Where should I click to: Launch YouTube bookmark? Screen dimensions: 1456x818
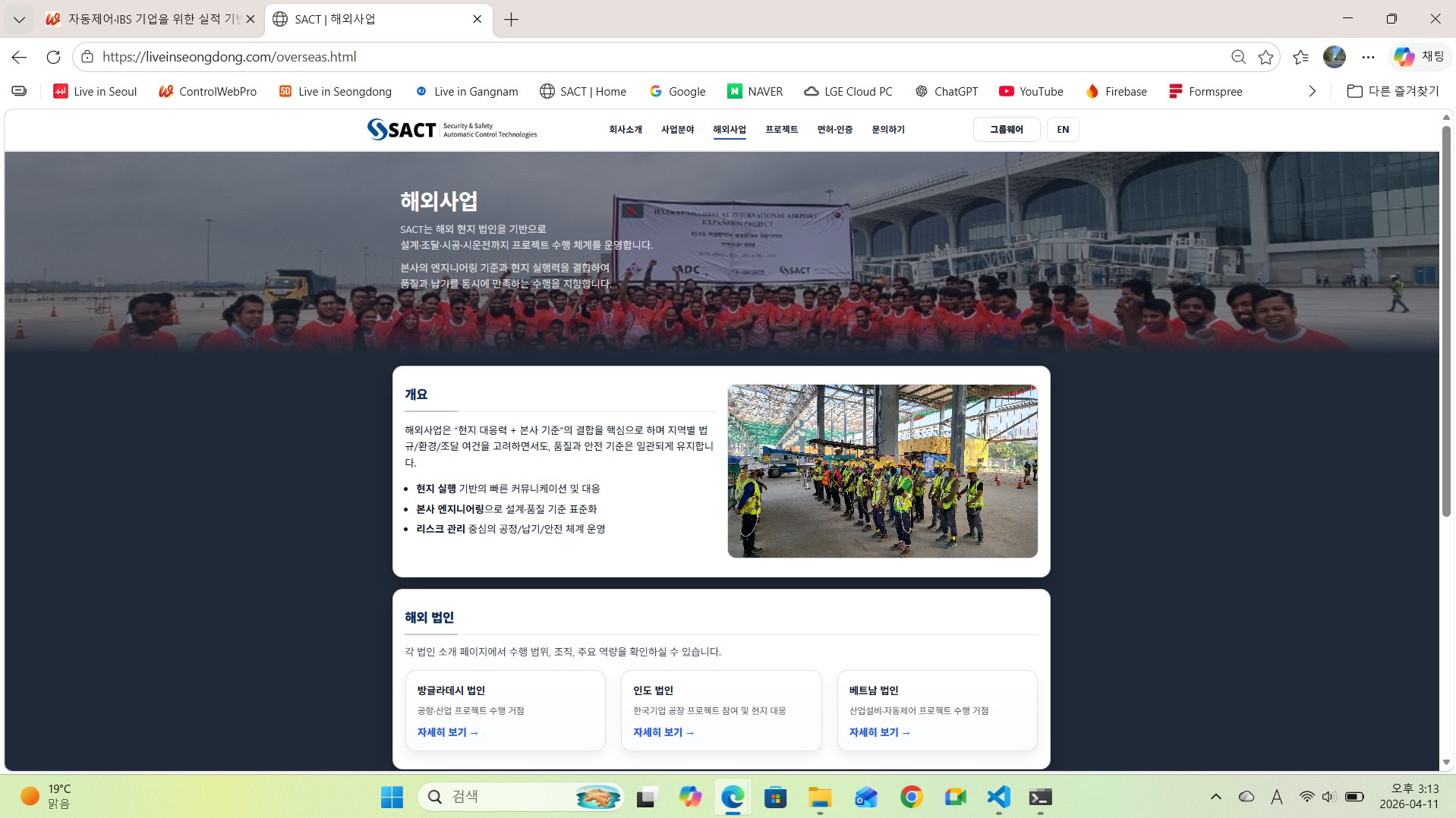point(1031,91)
